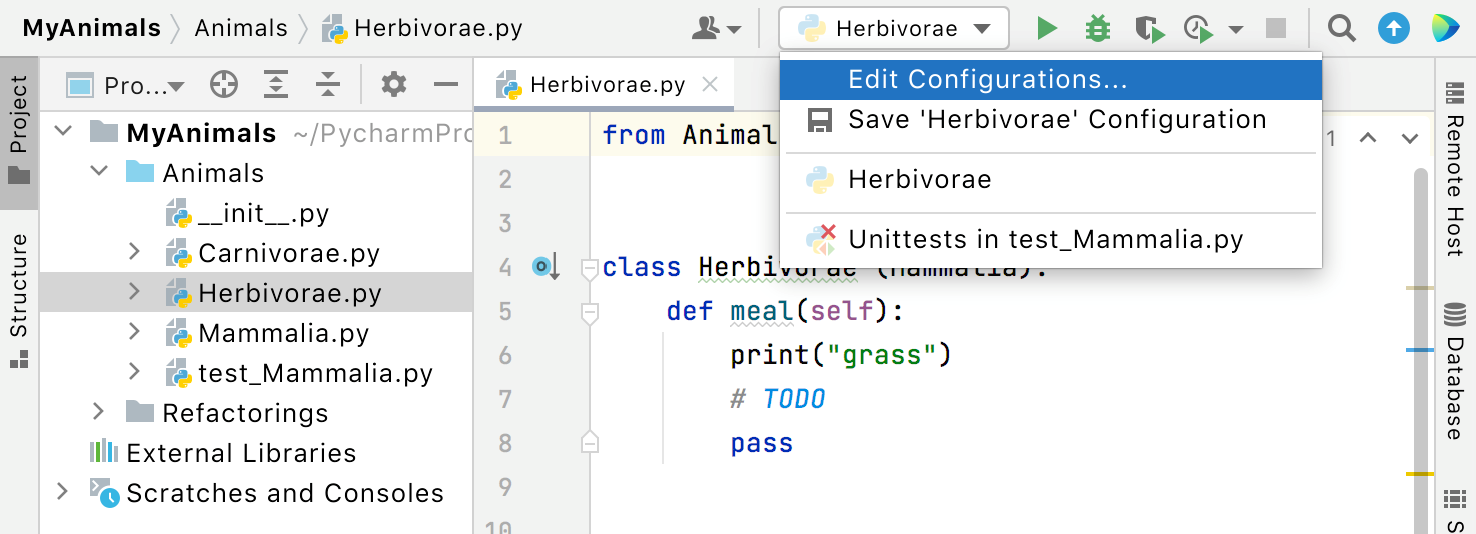Run the Herbivorae configuration with green play button
Screen dimensions: 1476x534
(x=1047, y=28)
